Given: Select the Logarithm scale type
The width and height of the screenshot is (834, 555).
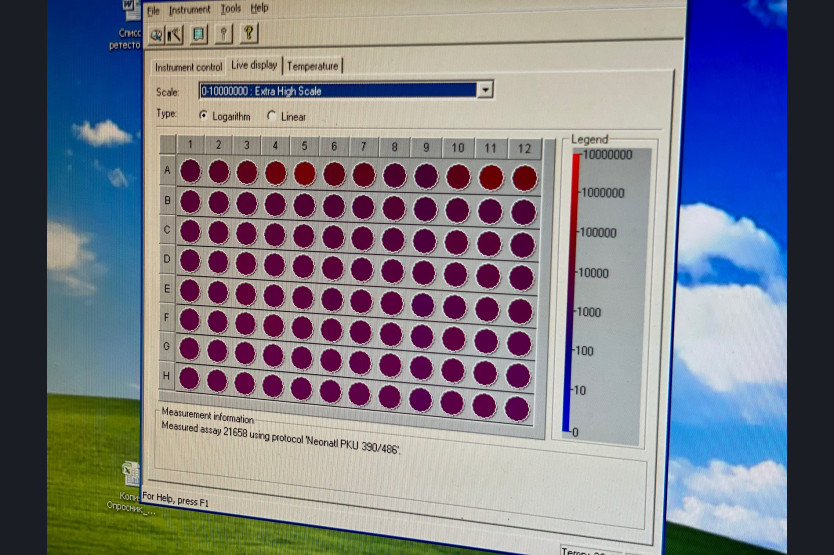Looking at the screenshot, I should pos(204,115).
